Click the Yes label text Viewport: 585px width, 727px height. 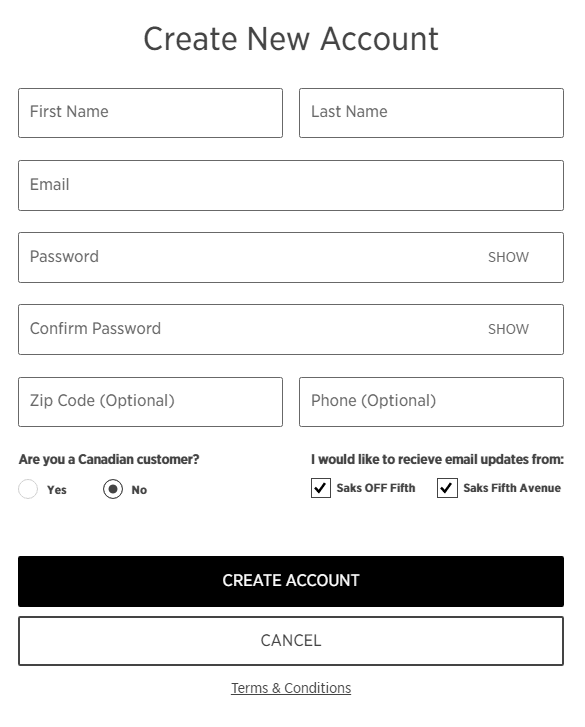pos(57,490)
